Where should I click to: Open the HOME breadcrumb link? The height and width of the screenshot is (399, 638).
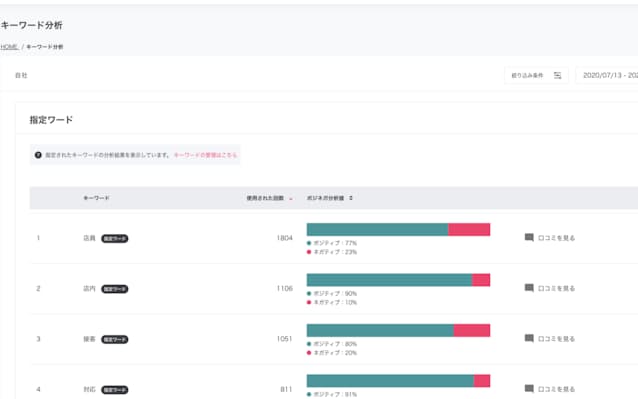pos(9,47)
